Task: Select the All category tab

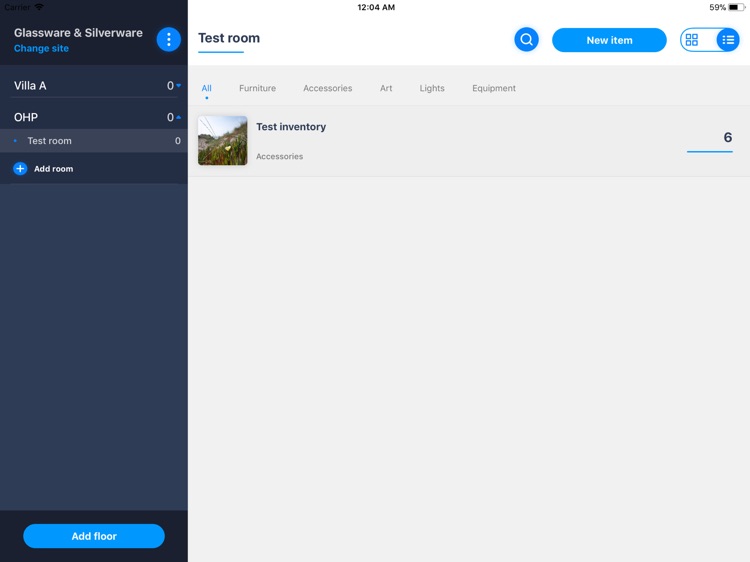Action: pyautogui.click(x=207, y=88)
